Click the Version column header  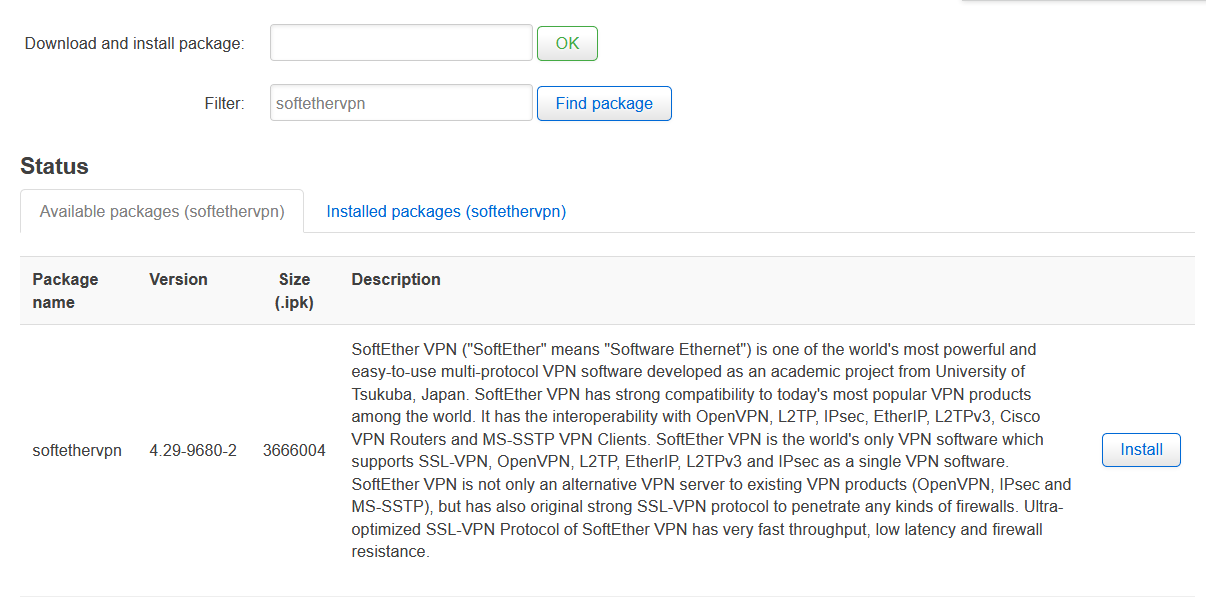178,279
